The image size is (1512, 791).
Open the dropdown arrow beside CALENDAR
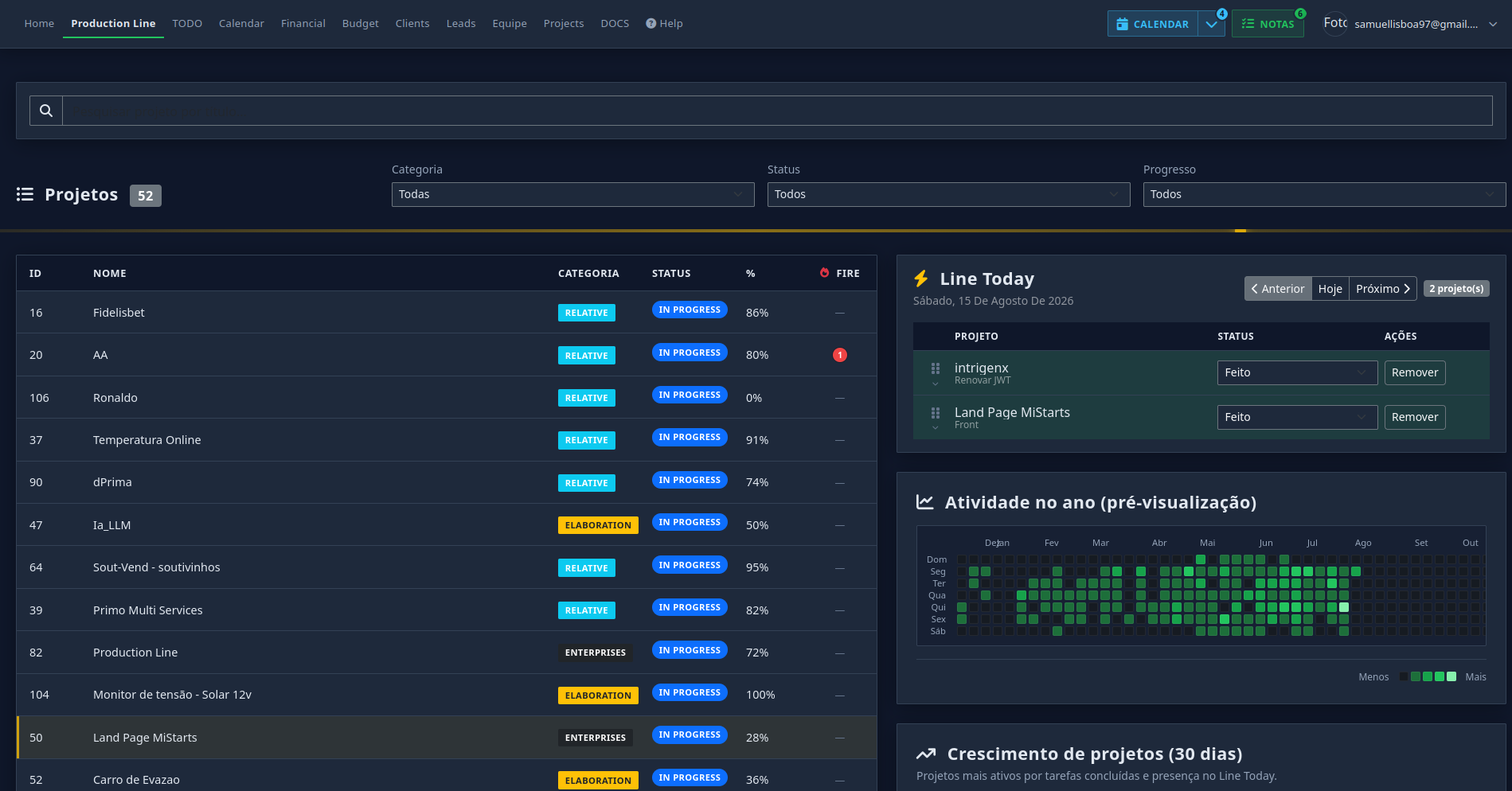click(1211, 24)
